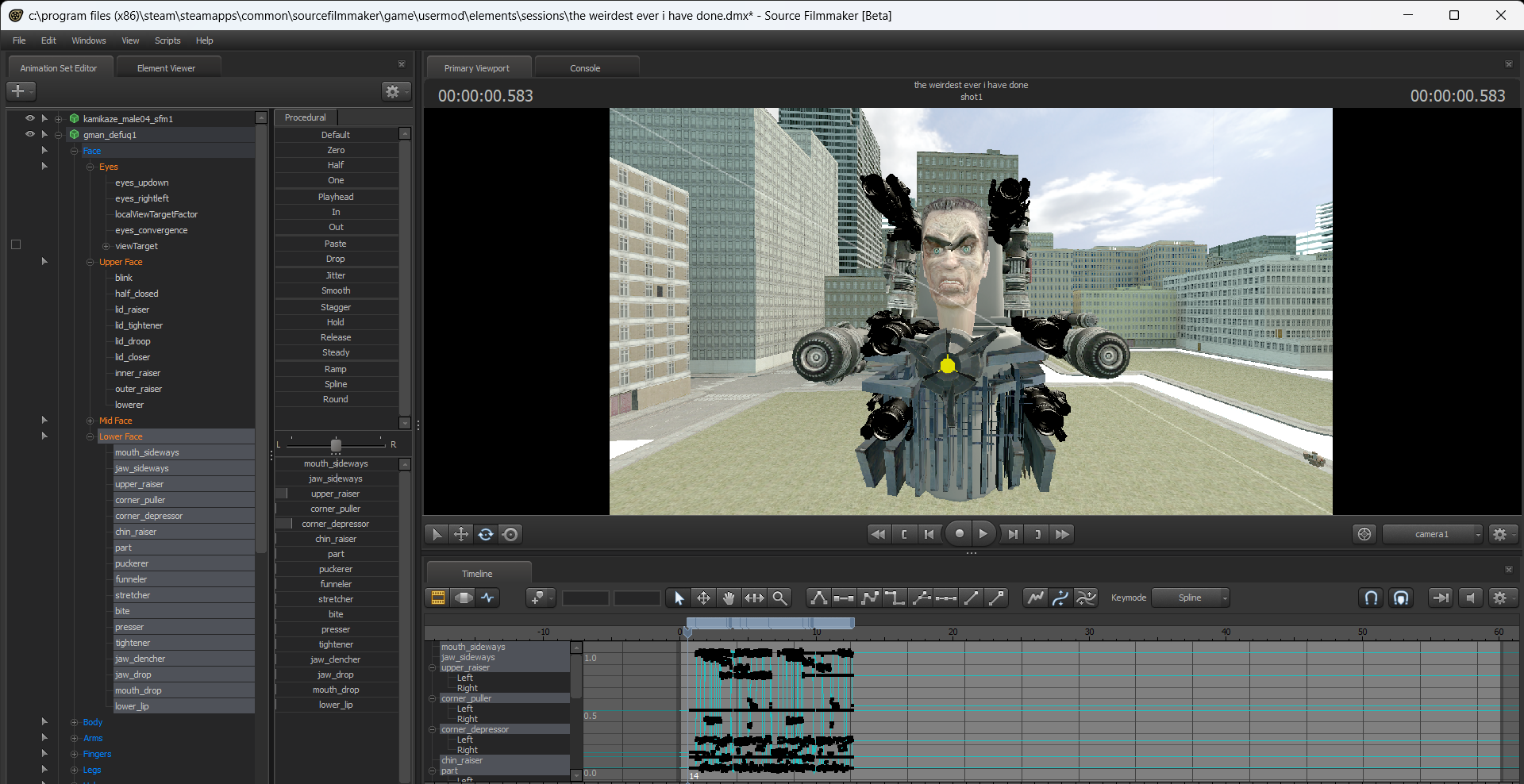The image size is (1524, 784).
Task: Mute audio with the speaker icon
Action: click(1470, 598)
